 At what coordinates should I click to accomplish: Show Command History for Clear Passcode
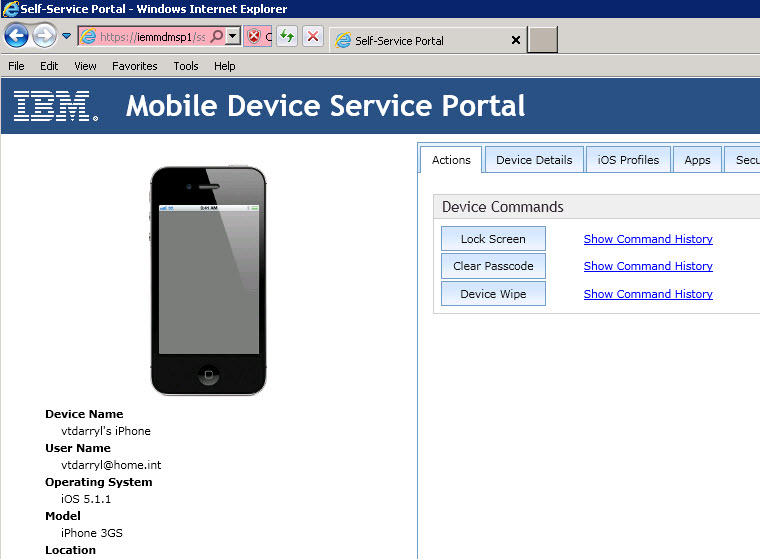648,266
